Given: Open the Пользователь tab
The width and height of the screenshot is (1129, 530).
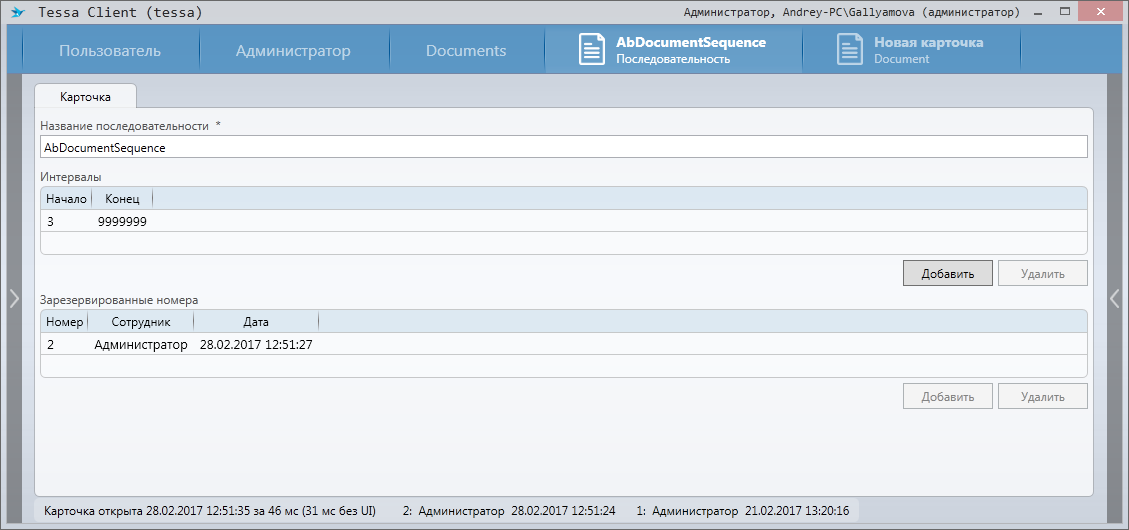Looking at the screenshot, I should pyautogui.click(x=109, y=51).
